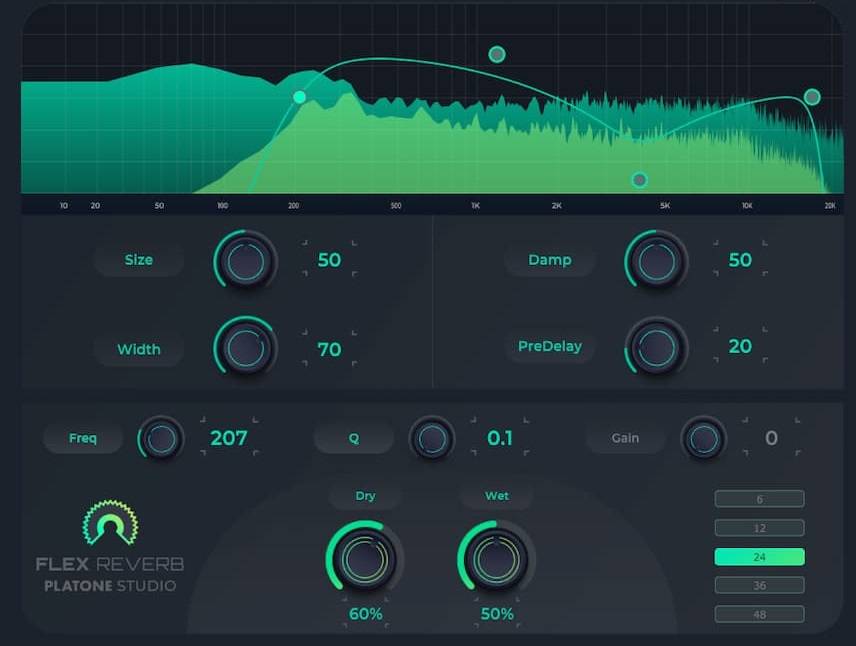The image size is (856, 646).
Task: Click the Freq value field showing 207
Action: click(x=228, y=438)
